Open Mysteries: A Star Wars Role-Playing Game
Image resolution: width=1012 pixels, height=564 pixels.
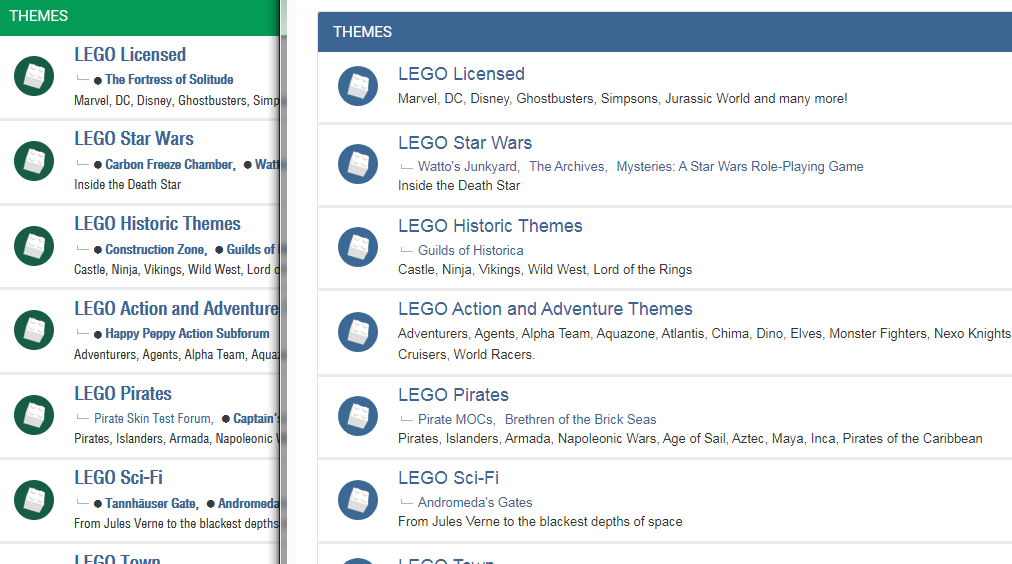[x=739, y=167]
